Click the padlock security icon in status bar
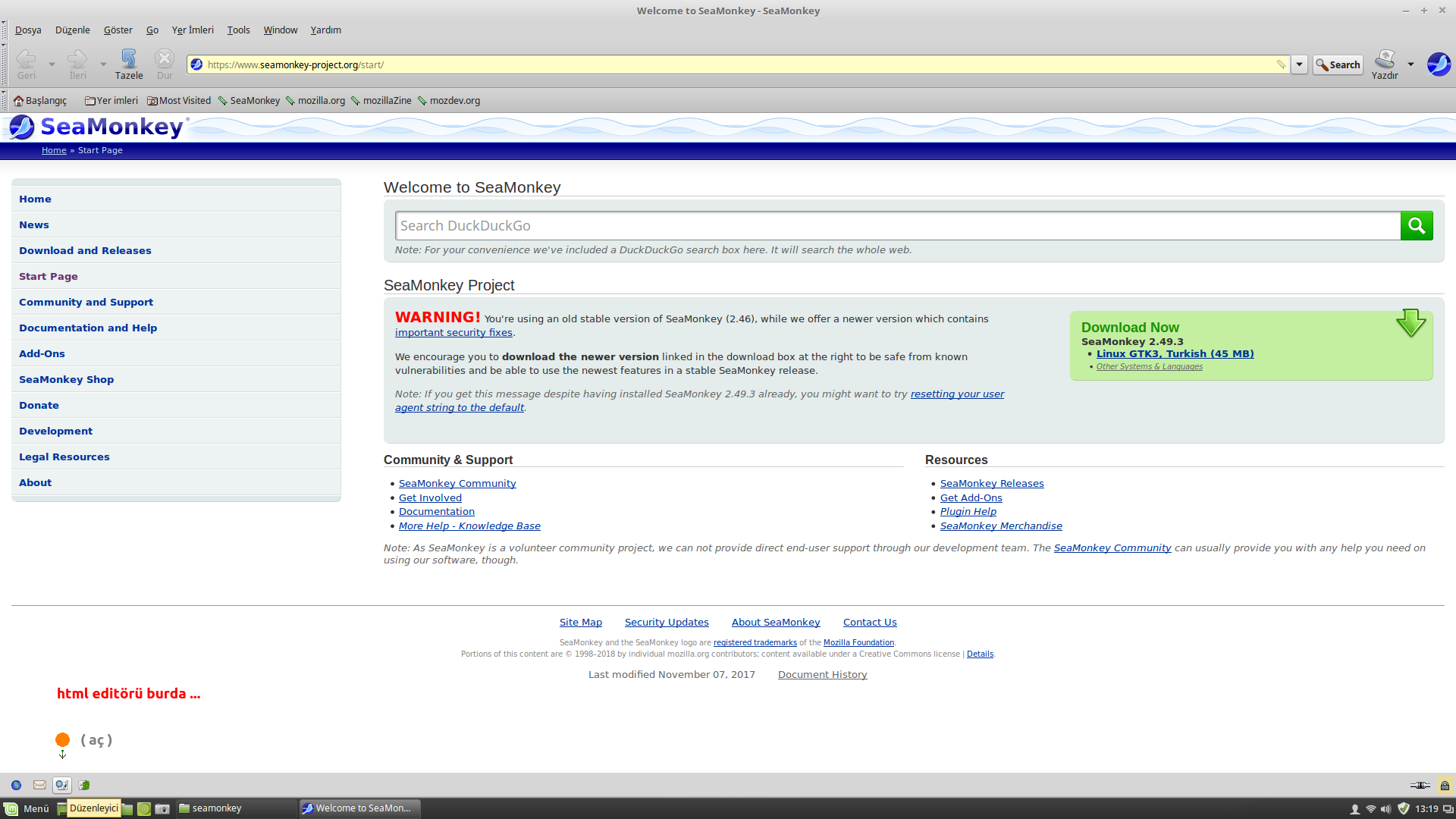1456x819 pixels. coord(1445,785)
